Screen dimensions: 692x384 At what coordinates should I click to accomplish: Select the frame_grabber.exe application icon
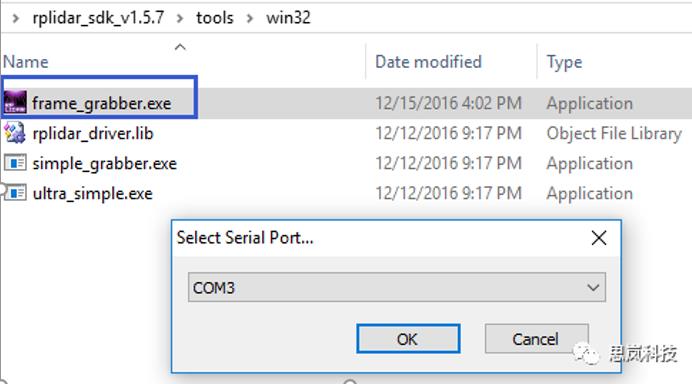tap(15, 102)
